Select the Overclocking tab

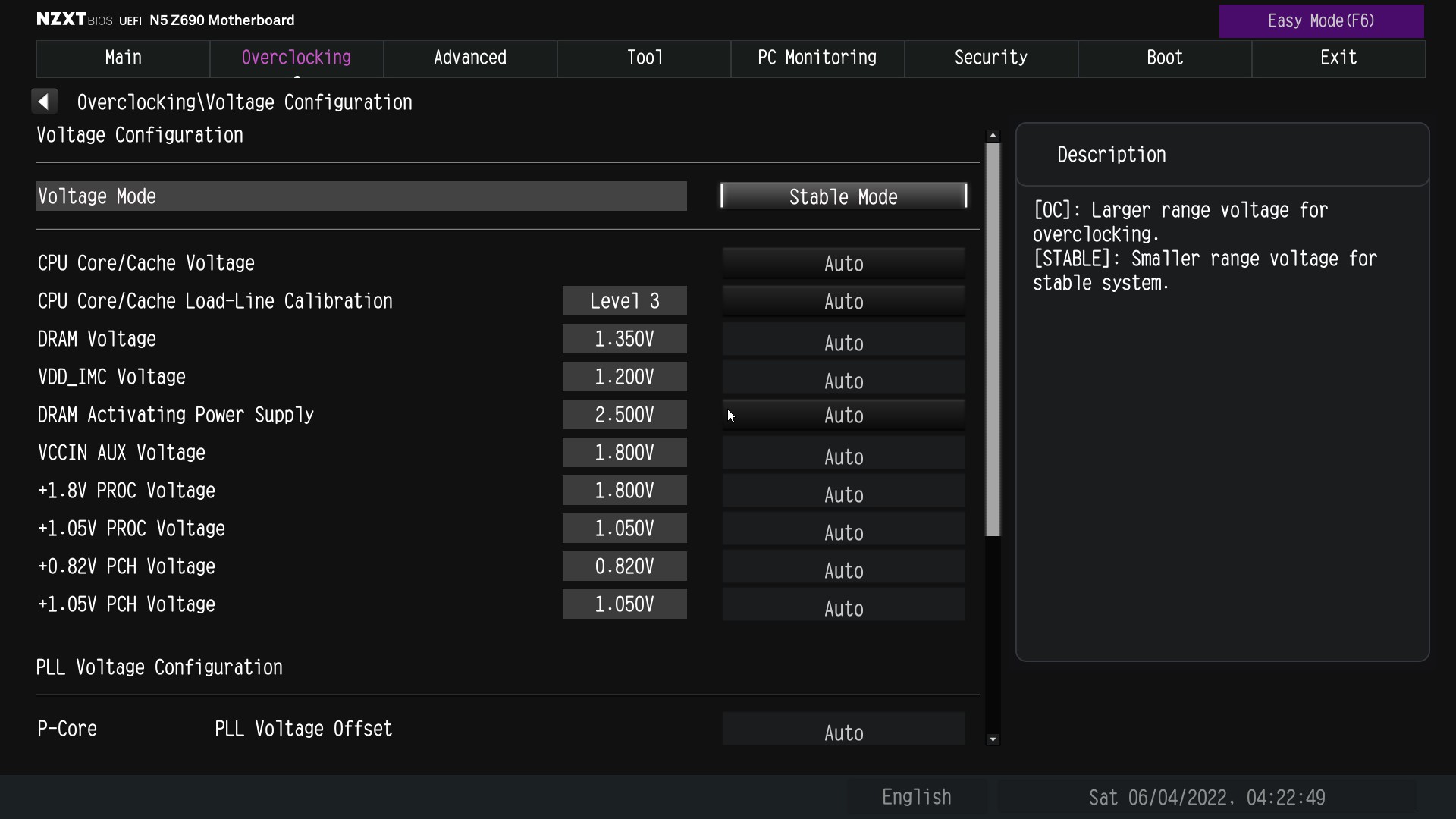pos(297,58)
